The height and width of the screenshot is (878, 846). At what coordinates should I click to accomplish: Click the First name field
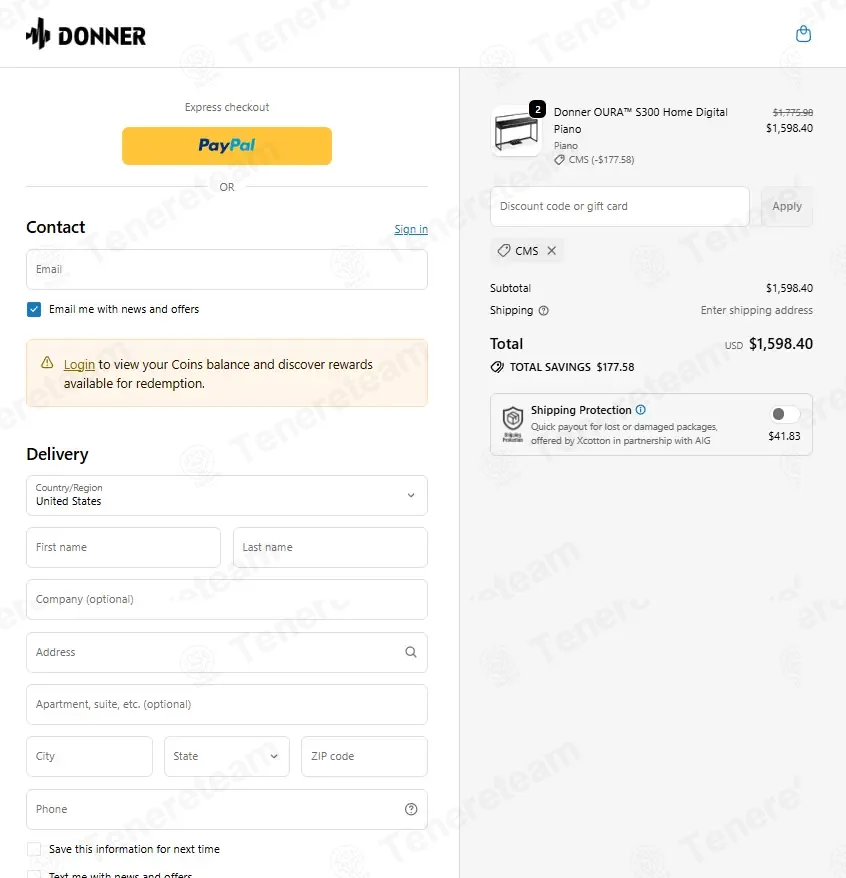tap(123, 547)
